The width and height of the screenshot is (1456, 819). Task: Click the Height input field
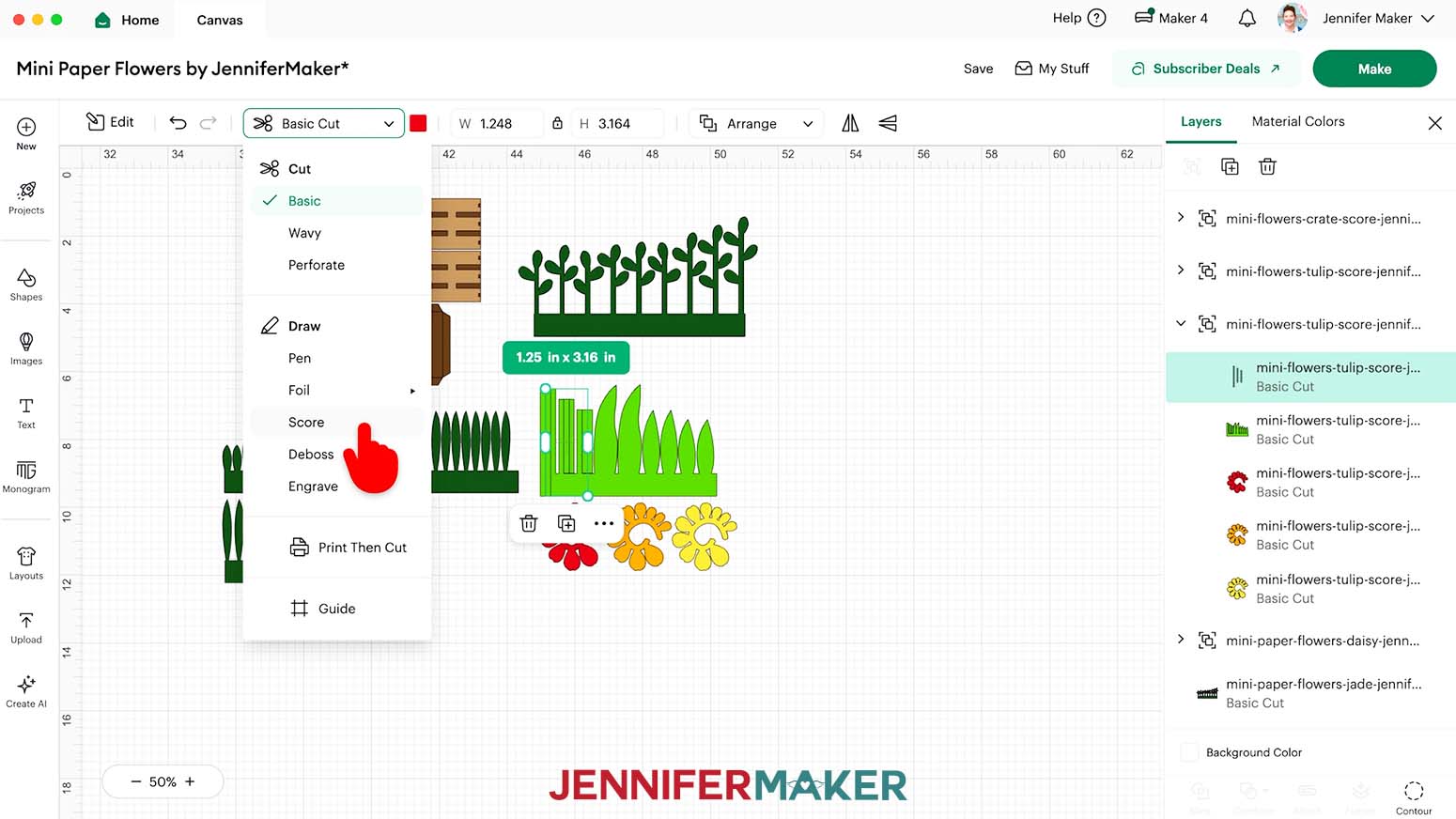point(619,123)
